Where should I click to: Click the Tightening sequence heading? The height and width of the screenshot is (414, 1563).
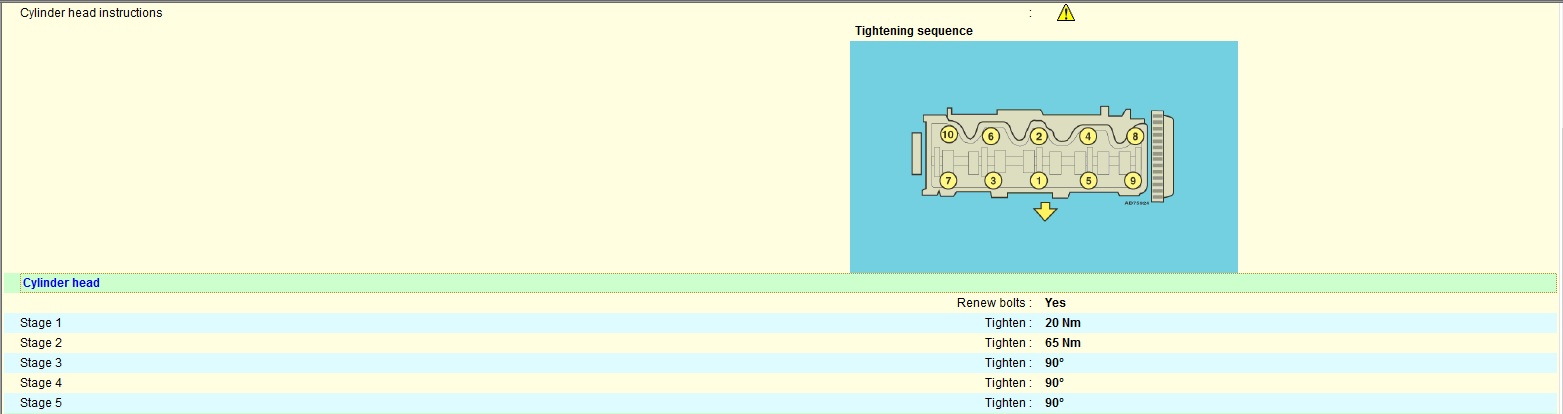point(913,31)
